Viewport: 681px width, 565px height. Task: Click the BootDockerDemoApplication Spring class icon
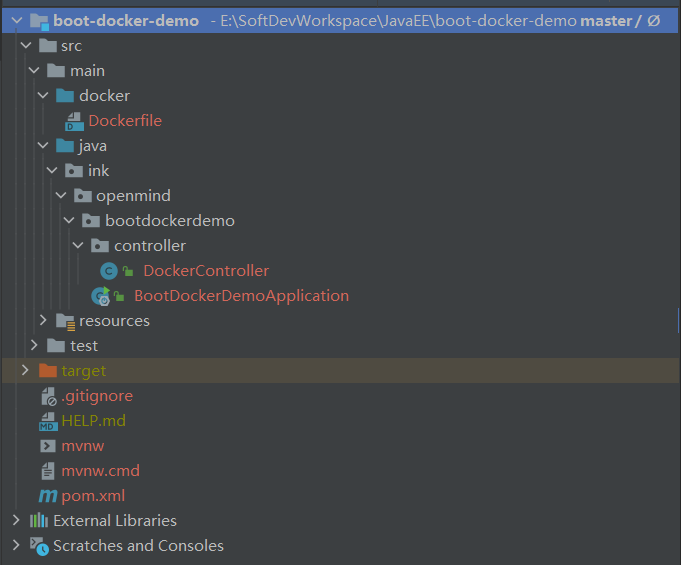pos(100,295)
